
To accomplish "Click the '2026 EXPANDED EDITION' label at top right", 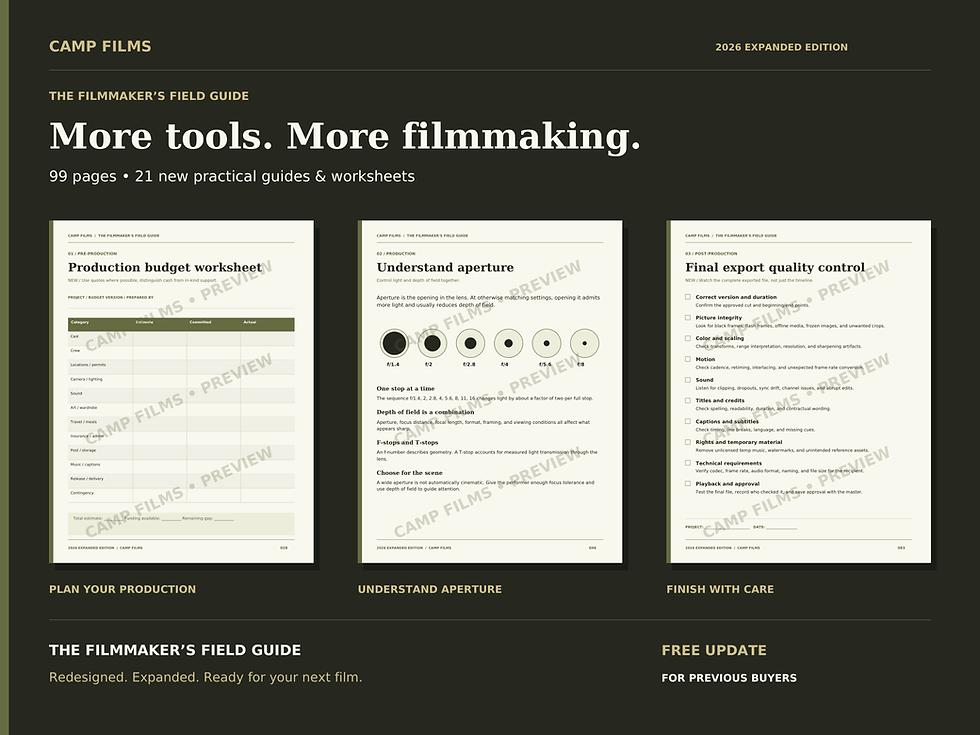I will point(781,47).
